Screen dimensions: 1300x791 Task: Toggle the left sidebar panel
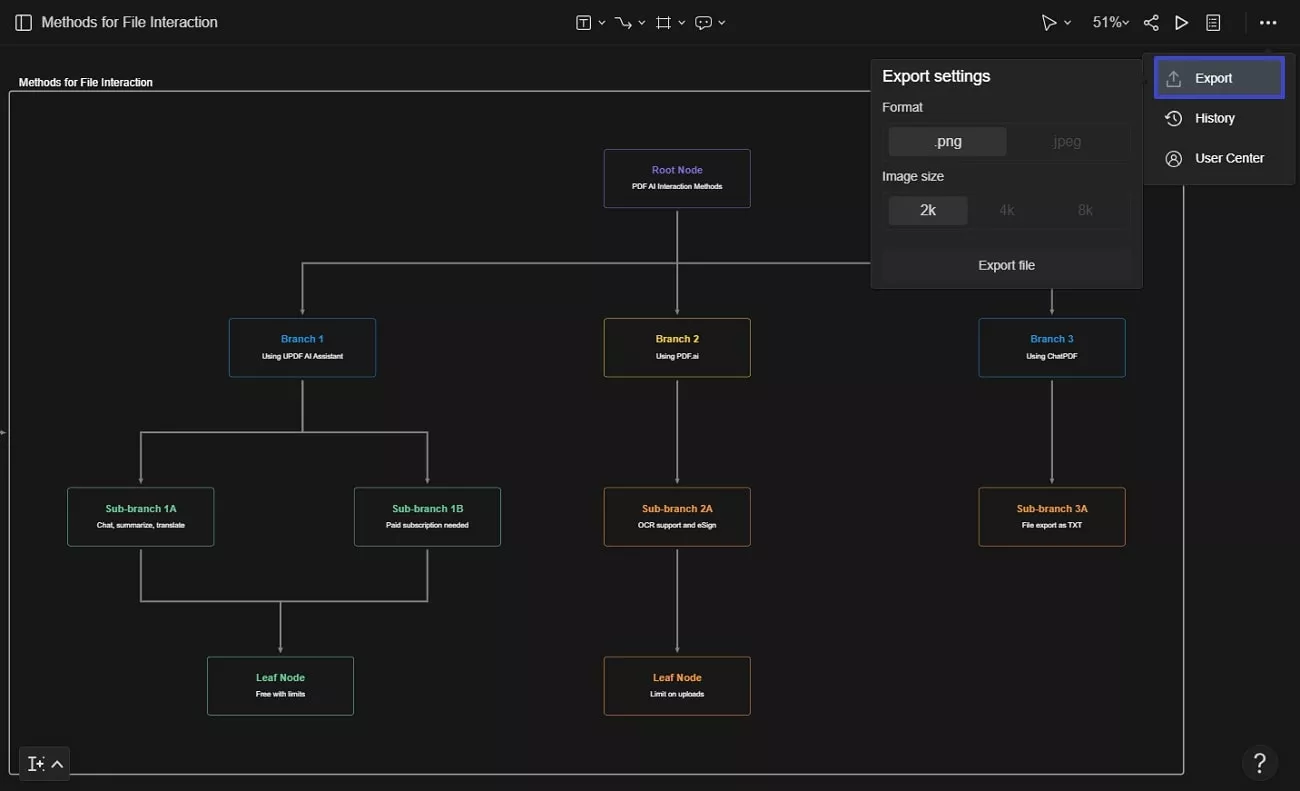click(x=22, y=21)
